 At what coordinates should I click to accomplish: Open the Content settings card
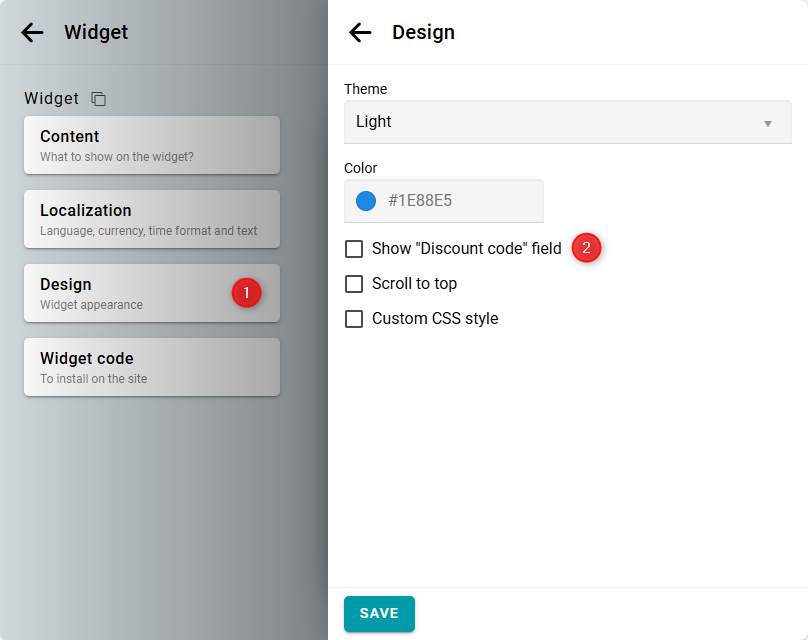[x=151, y=145]
